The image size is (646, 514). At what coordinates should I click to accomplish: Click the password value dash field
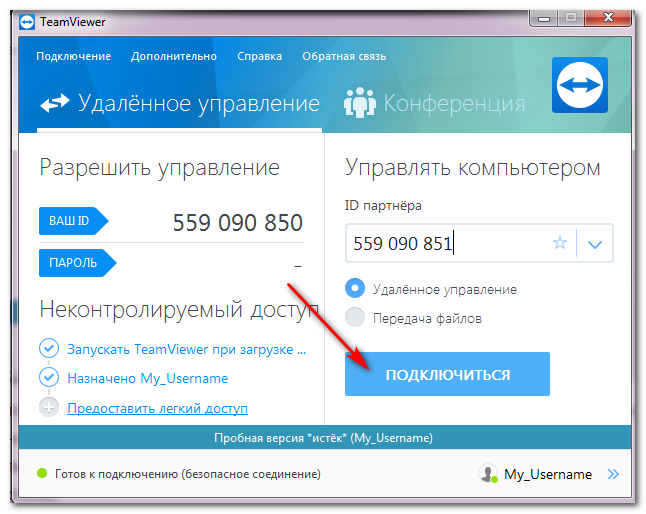click(x=298, y=266)
